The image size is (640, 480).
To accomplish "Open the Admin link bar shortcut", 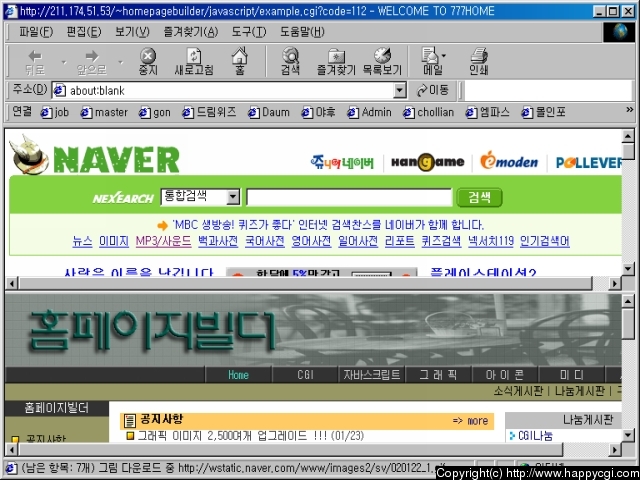I will [x=369, y=112].
